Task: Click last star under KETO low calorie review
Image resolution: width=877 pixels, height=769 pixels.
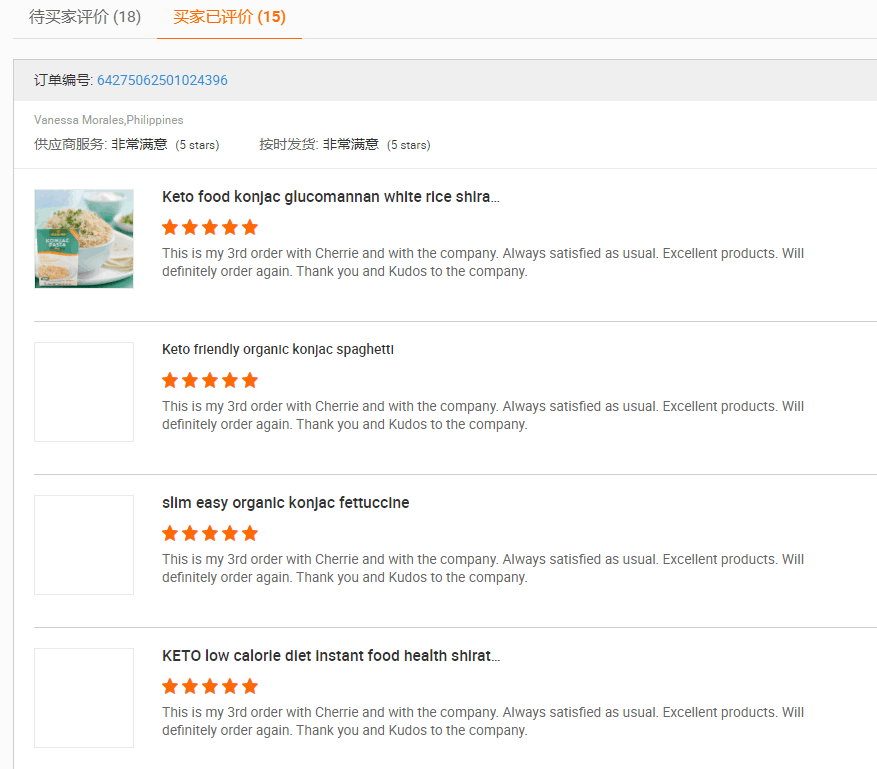Action: pos(250,686)
